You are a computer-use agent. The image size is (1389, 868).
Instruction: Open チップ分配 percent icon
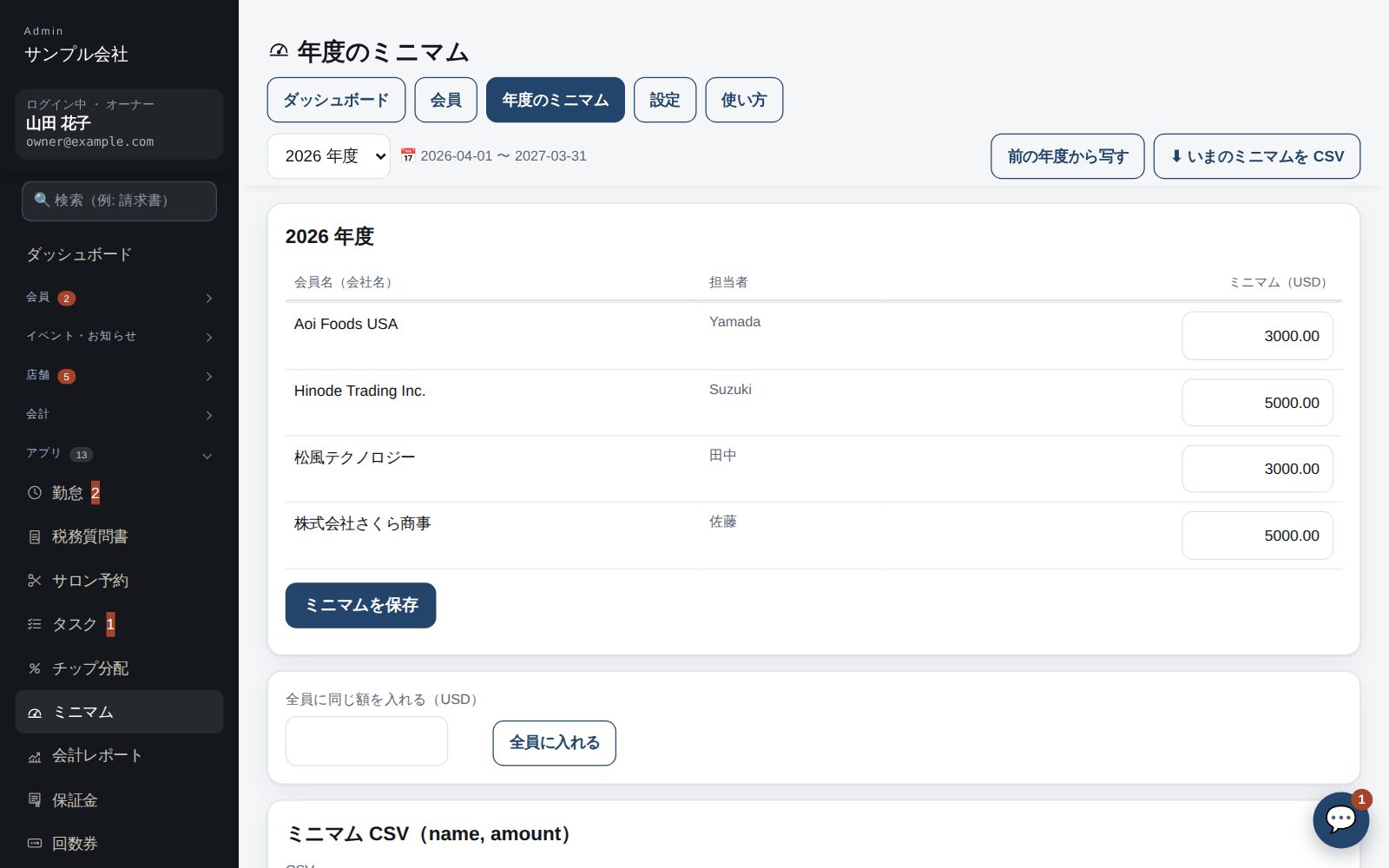click(x=35, y=668)
